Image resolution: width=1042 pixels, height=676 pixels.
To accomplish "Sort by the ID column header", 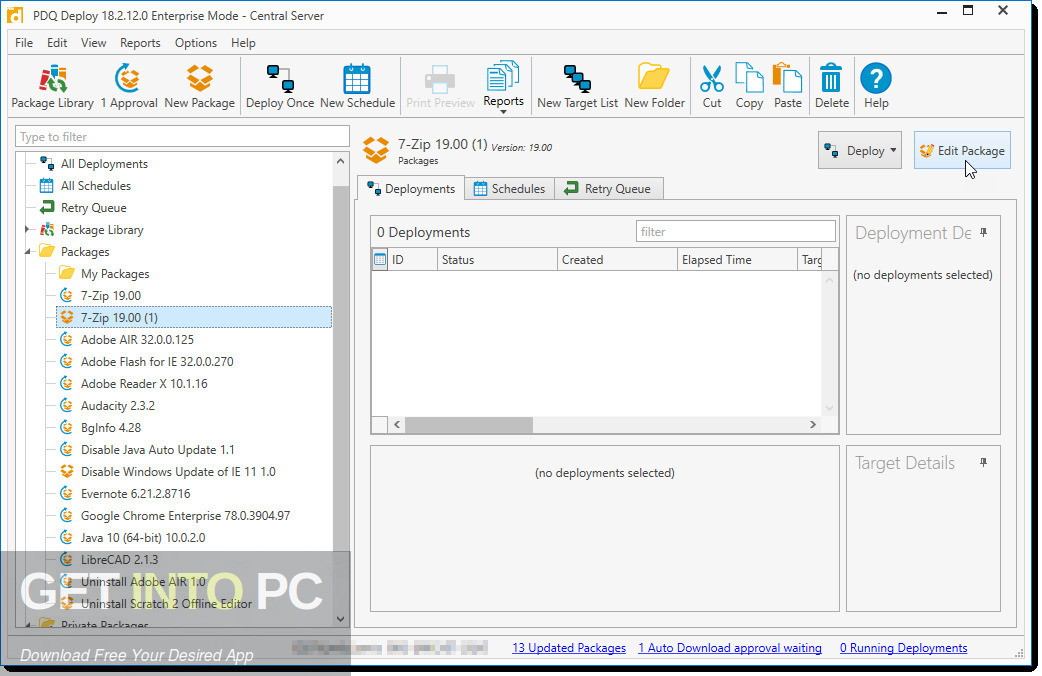I will click(412, 259).
